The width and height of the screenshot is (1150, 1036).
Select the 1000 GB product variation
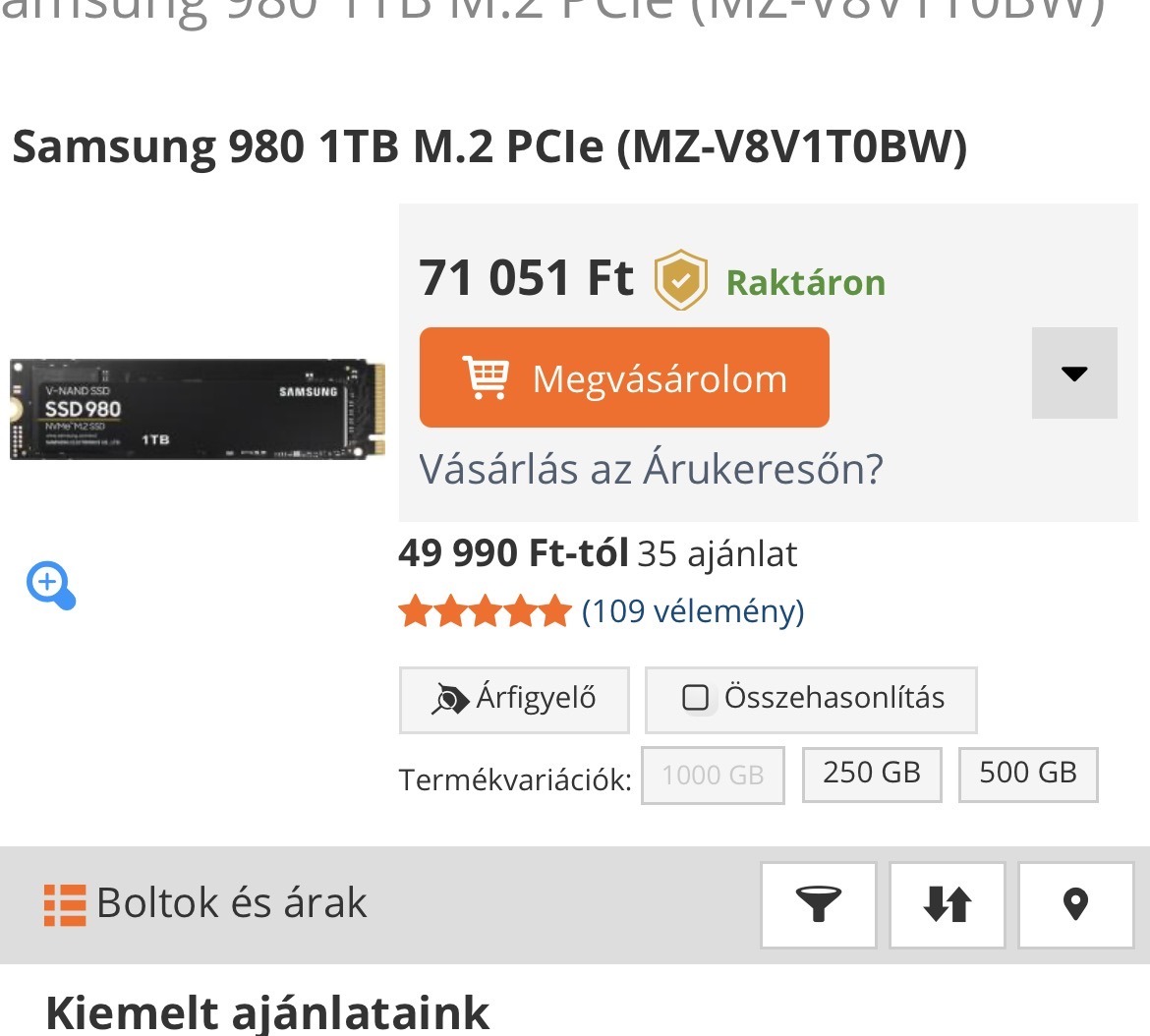tap(713, 775)
